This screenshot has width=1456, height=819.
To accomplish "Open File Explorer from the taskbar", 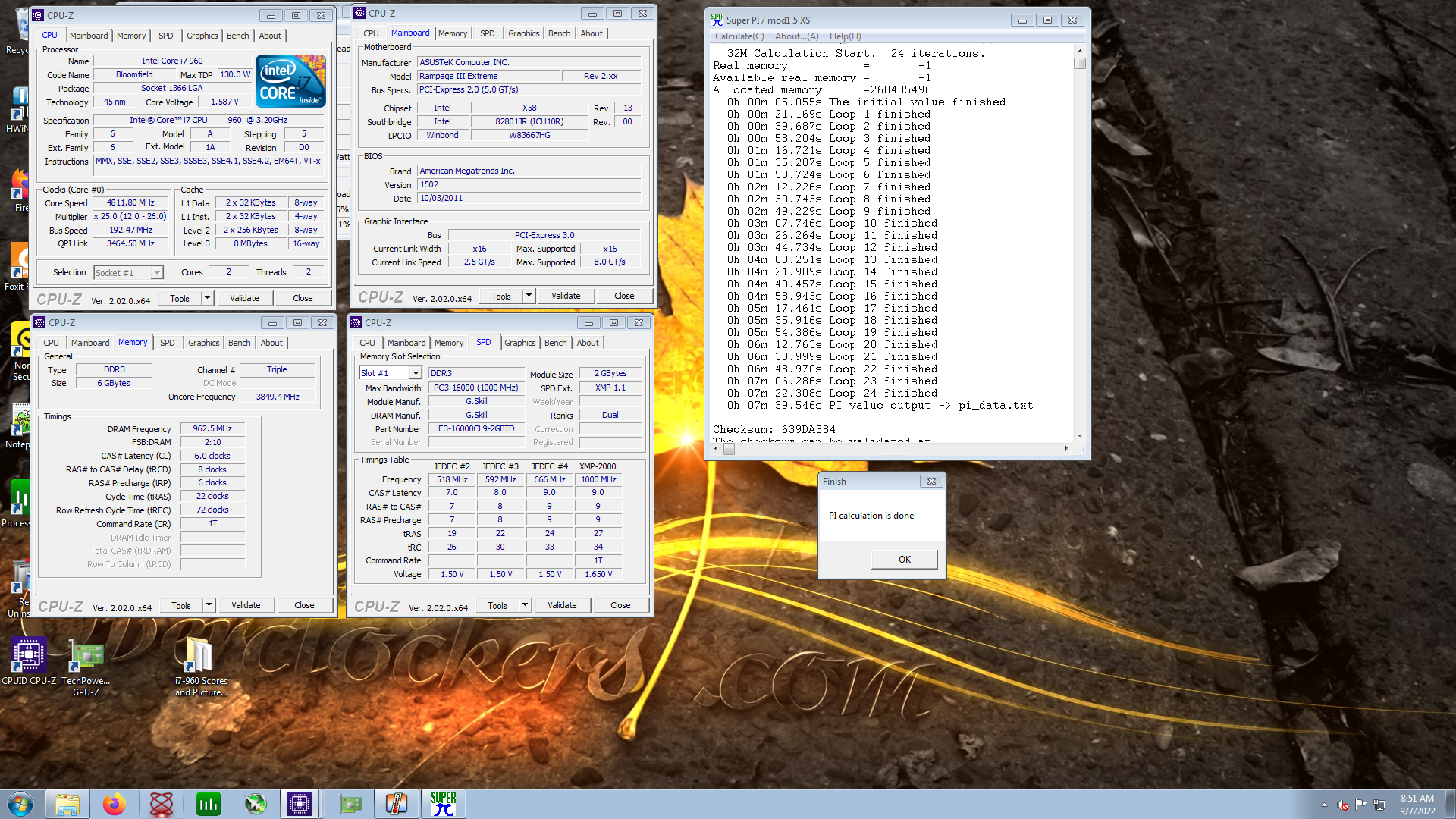I will 67,804.
